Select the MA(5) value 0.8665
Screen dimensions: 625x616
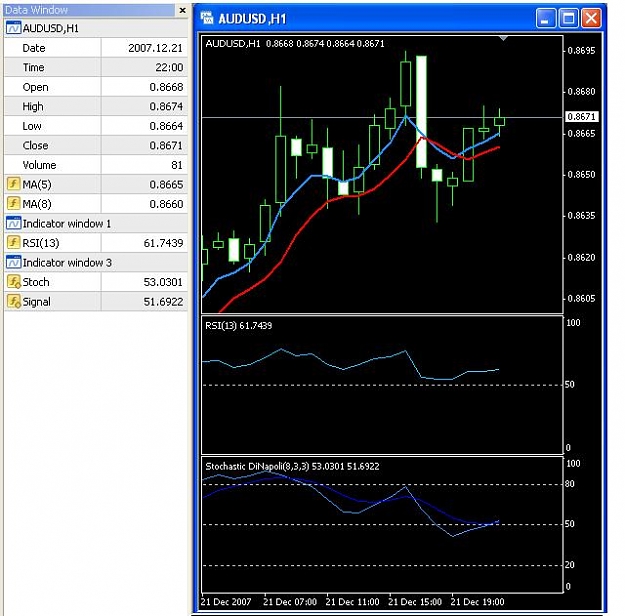pos(166,185)
